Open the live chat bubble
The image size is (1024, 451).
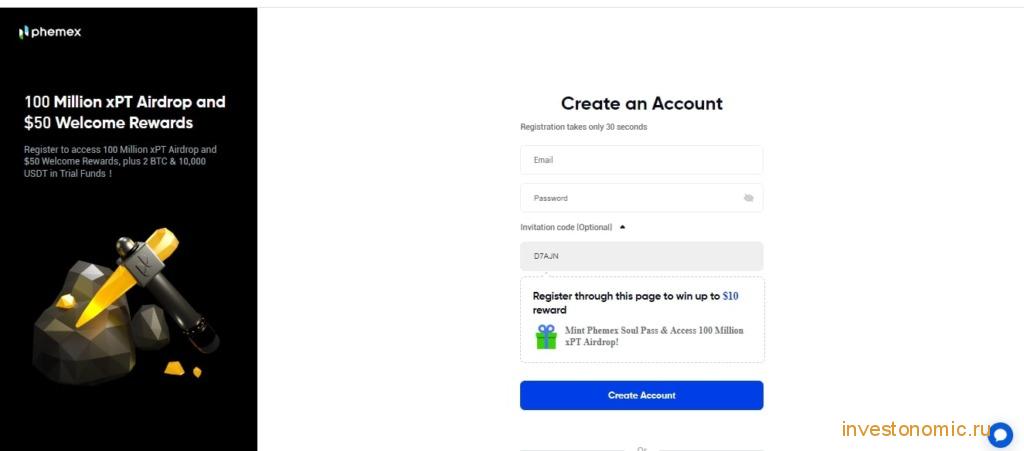point(1000,435)
